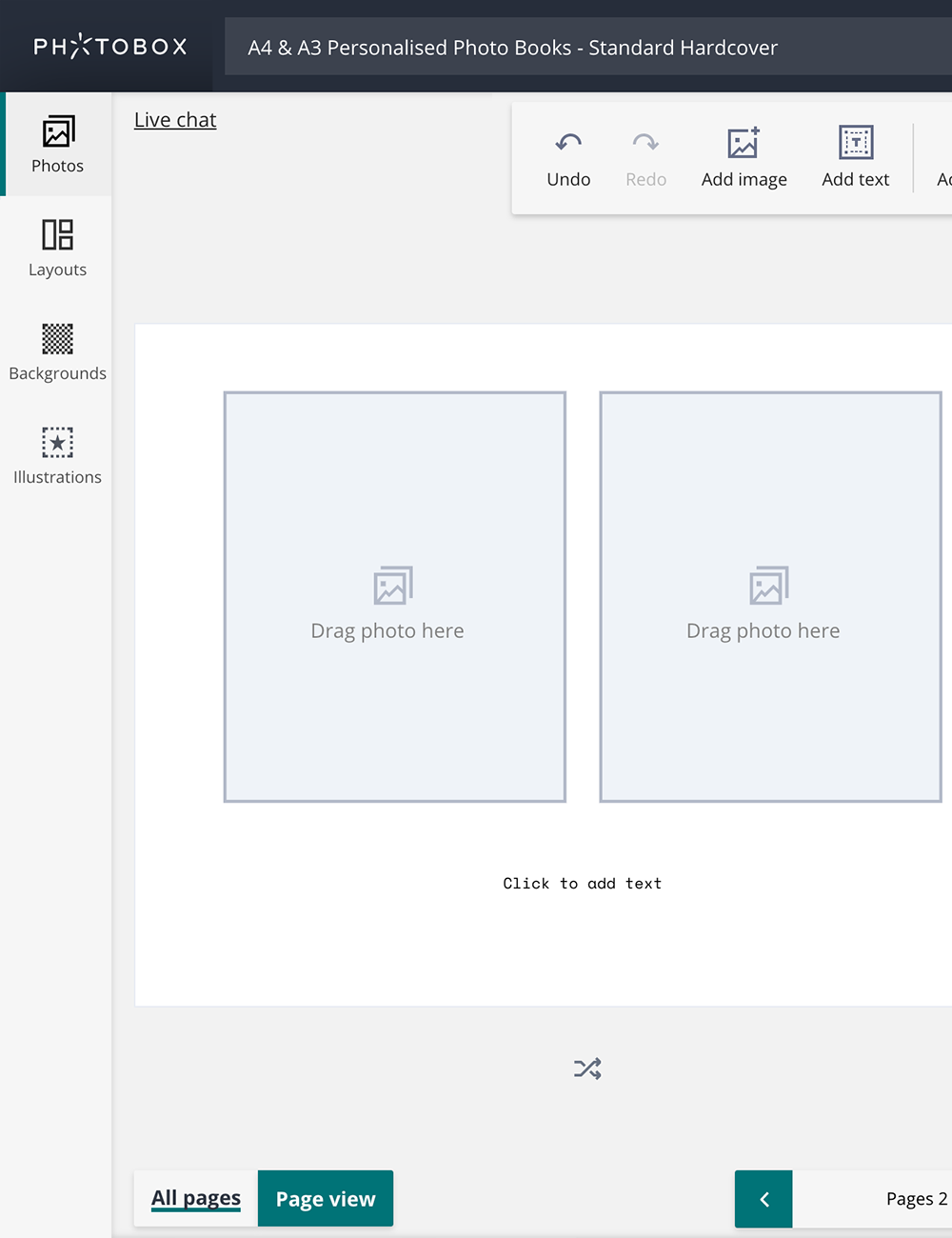
Task: Open the Photos panel in sidebar
Action: coord(57,145)
